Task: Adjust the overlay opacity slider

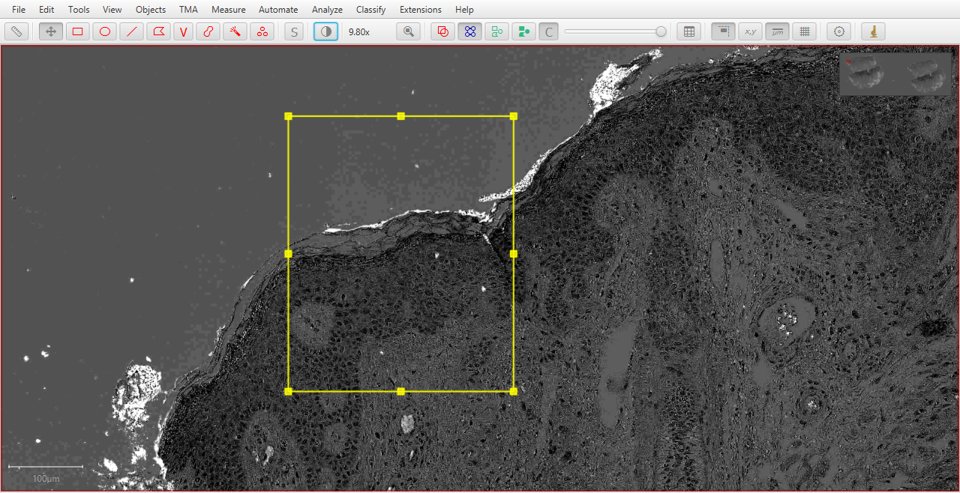Action: pos(615,31)
